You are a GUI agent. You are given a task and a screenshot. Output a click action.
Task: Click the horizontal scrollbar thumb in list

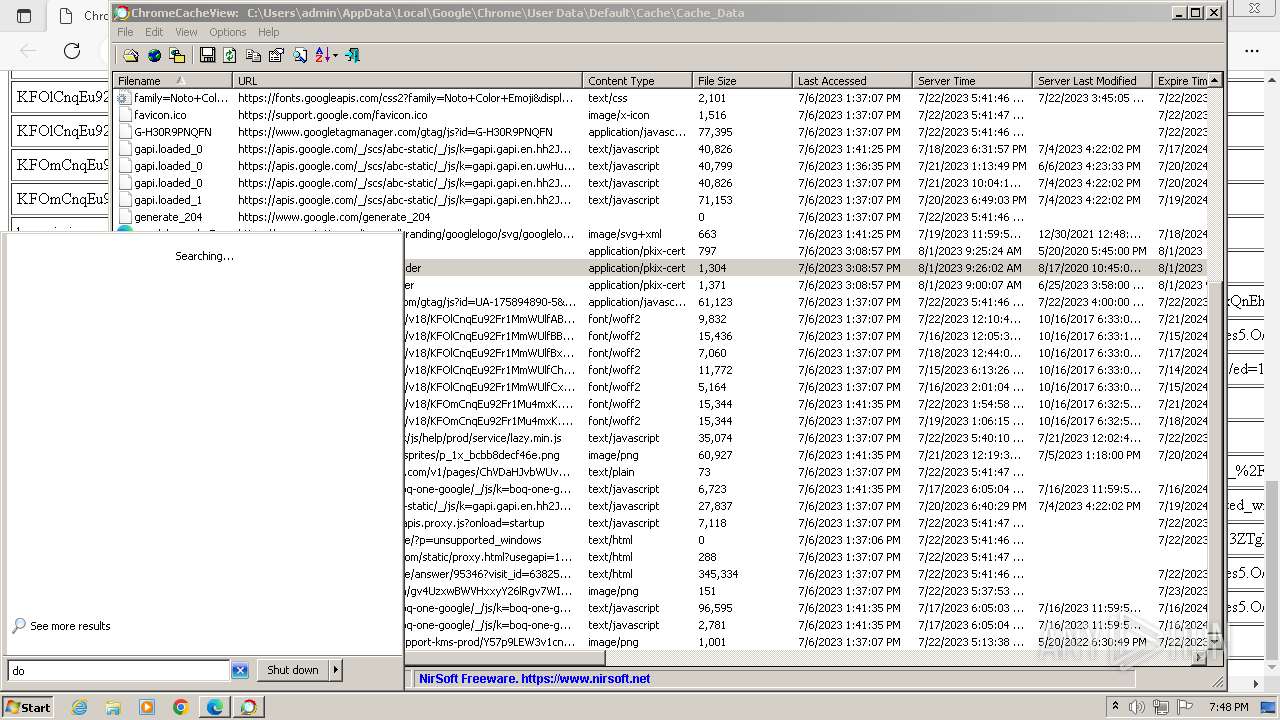pyautogui.click(x=505, y=659)
